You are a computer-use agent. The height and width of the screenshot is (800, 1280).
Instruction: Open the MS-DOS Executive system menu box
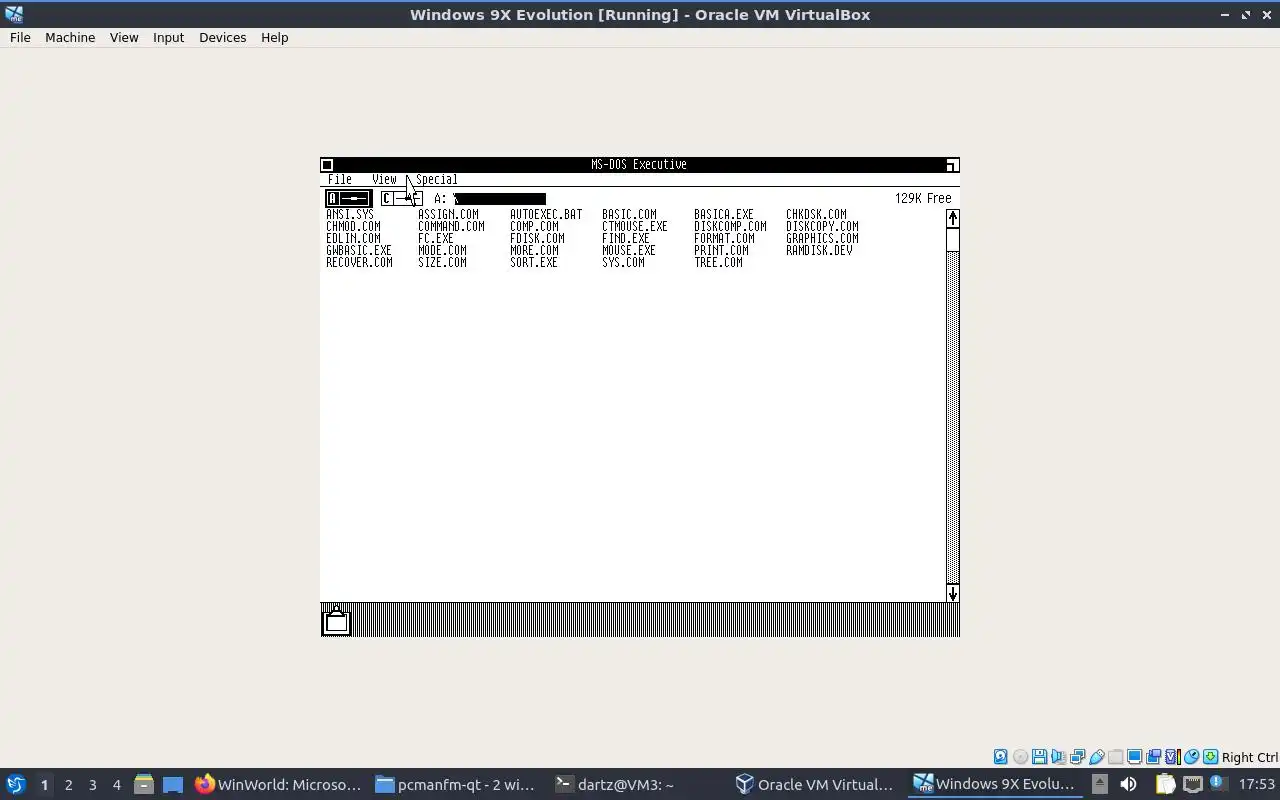point(327,165)
